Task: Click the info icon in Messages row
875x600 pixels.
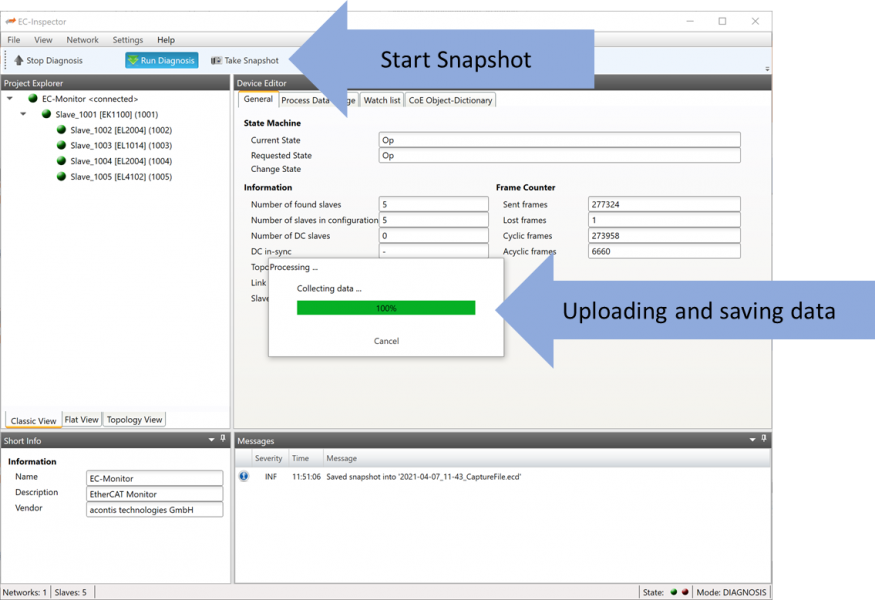Action: (x=244, y=477)
